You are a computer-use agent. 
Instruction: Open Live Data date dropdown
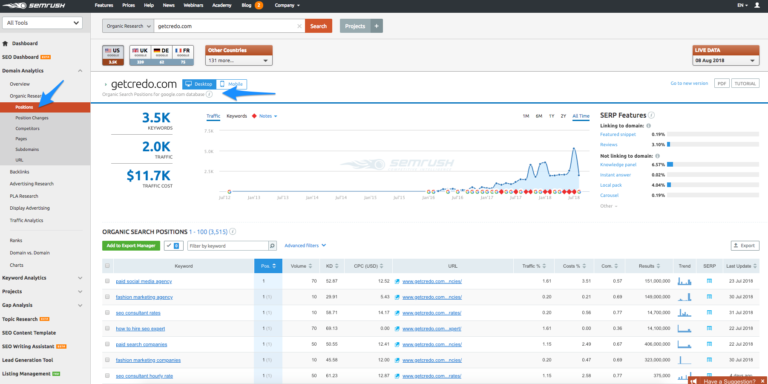click(725, 60)
